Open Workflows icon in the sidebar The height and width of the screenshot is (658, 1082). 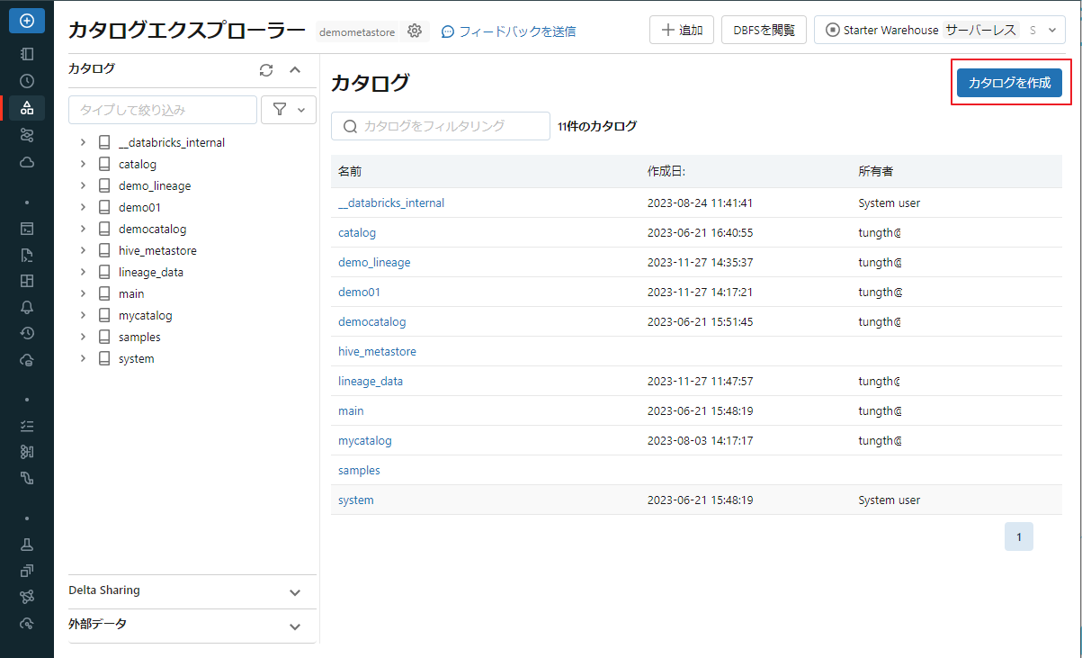(x=27, y=135)
